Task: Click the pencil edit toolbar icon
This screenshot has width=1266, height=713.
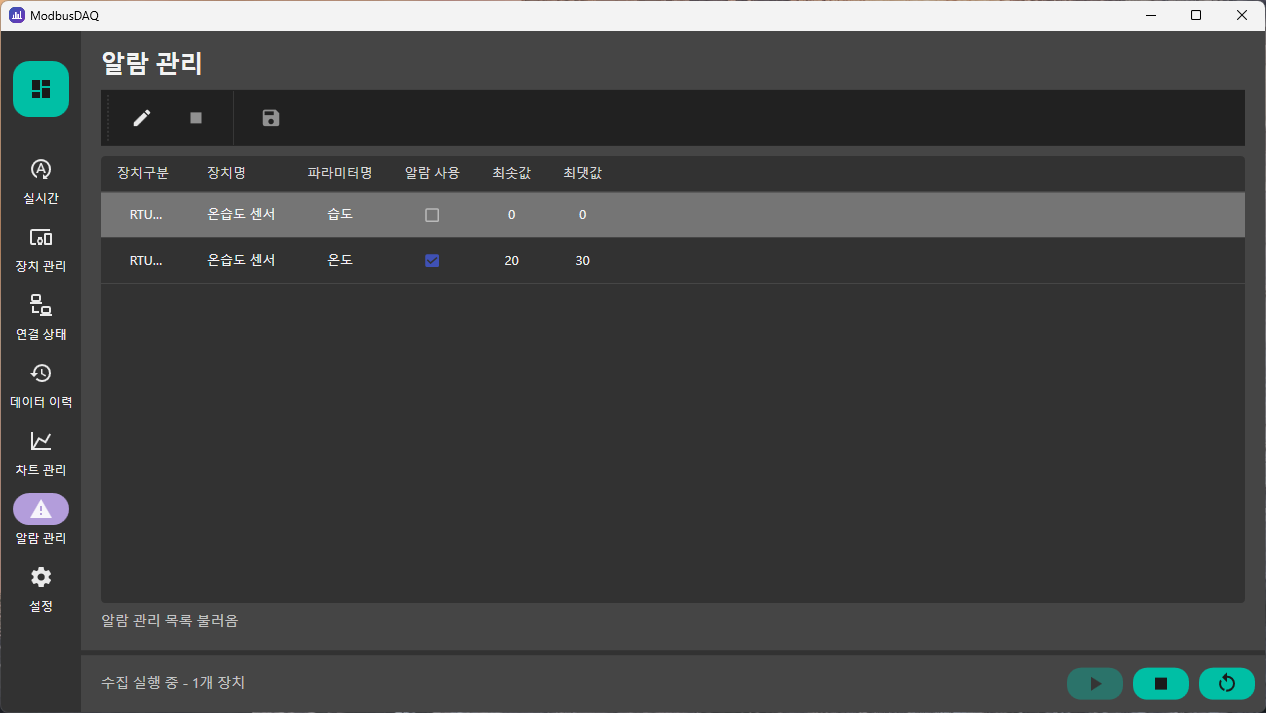Action: coord(142,118)
